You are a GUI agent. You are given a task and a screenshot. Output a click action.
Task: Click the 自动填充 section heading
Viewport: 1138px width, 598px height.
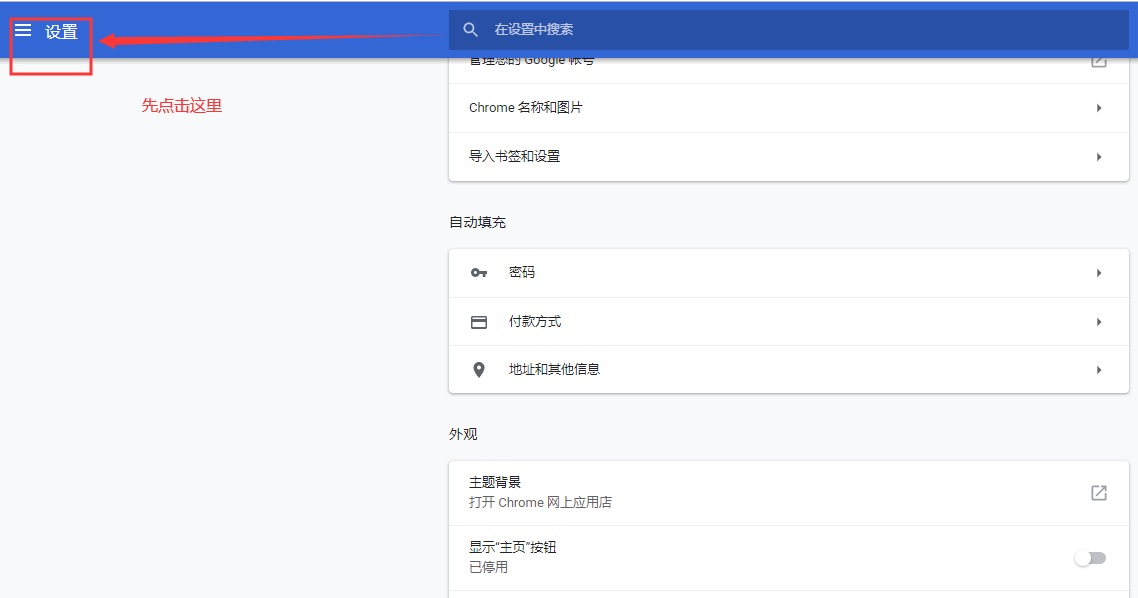477,222
